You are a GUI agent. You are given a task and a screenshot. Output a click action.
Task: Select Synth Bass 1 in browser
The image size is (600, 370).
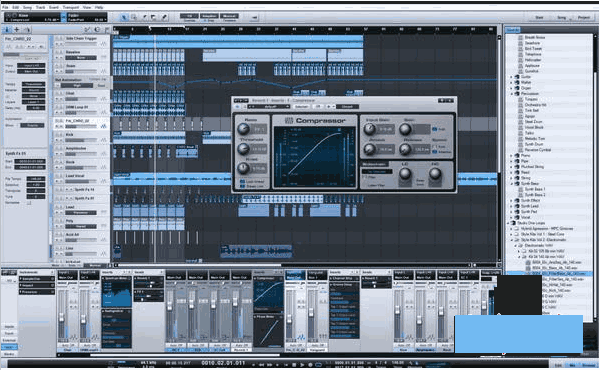coord(535,189)
